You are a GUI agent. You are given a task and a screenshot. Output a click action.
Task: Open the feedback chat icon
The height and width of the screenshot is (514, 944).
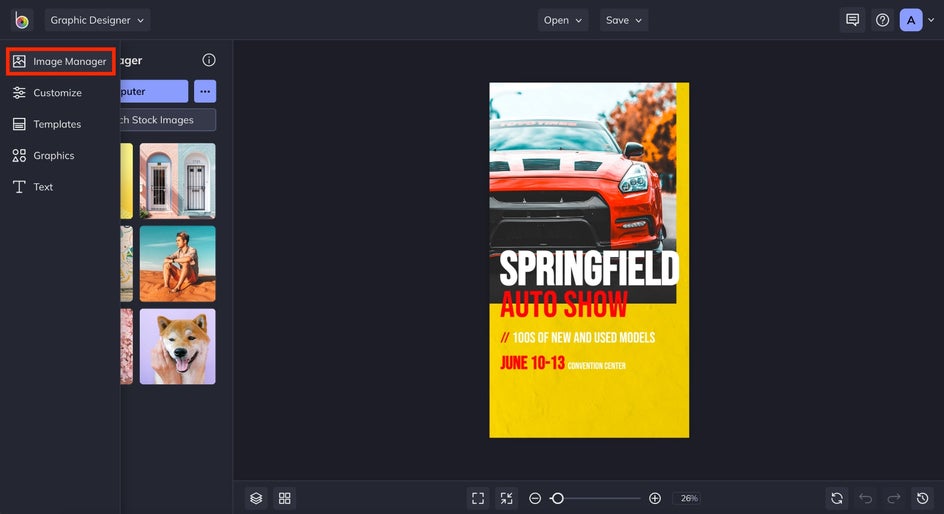pyautogui.click(x=852, y=20)
